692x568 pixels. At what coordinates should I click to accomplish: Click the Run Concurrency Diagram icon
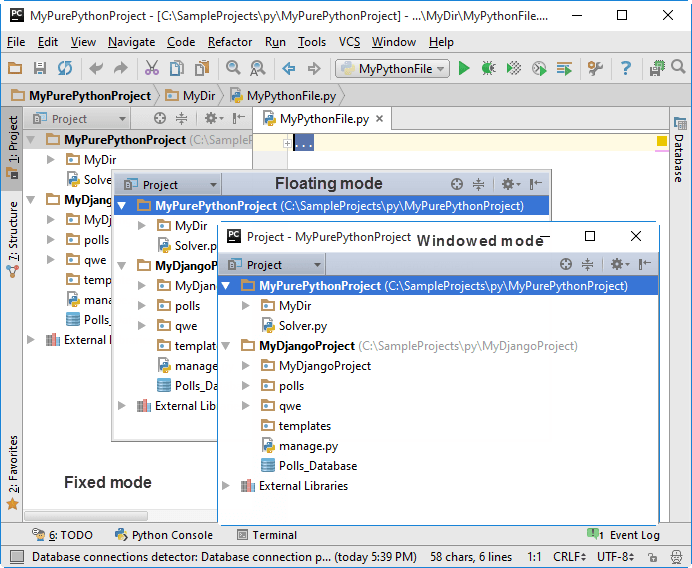pyautogui.click(x=564, y=68)
